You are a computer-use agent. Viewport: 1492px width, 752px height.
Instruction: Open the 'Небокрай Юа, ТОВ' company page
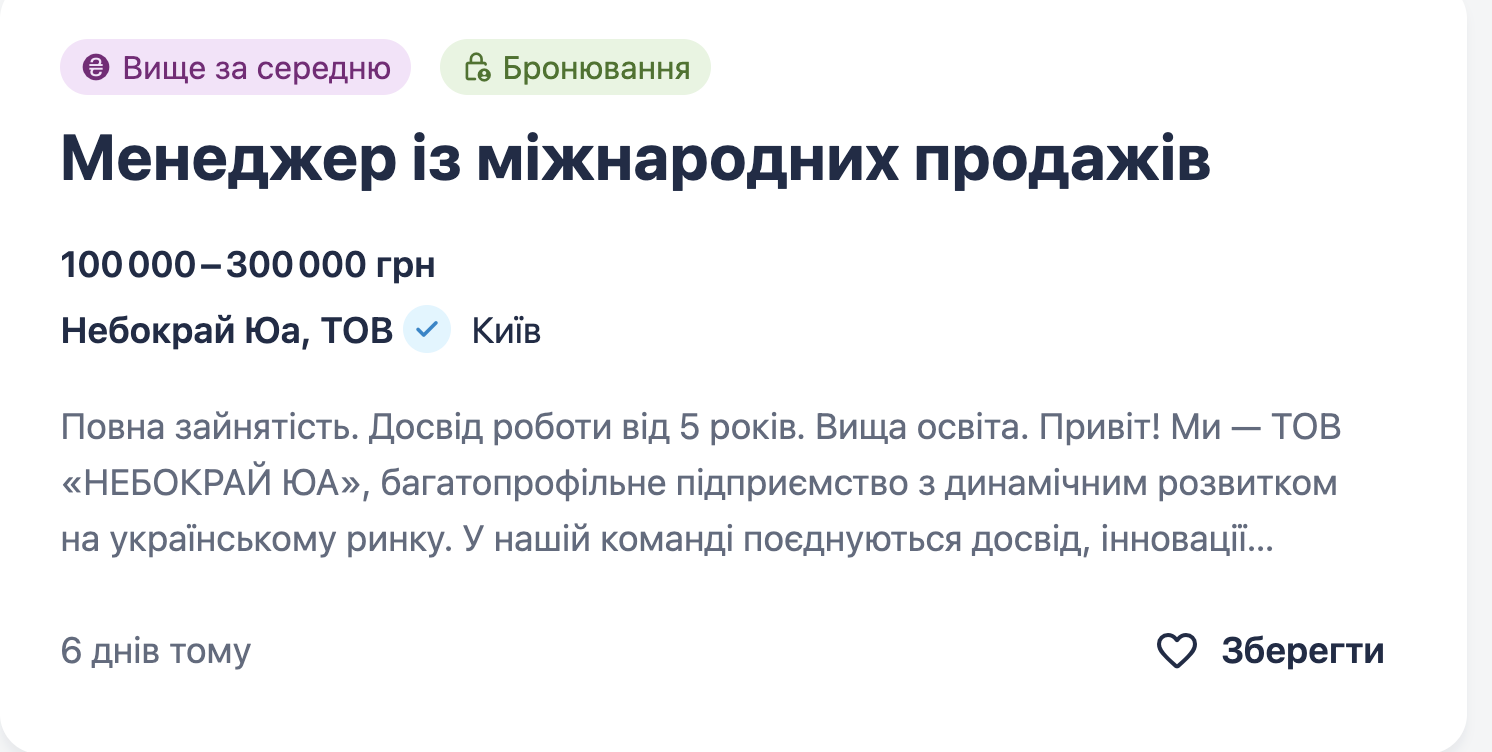pos(227,330)
